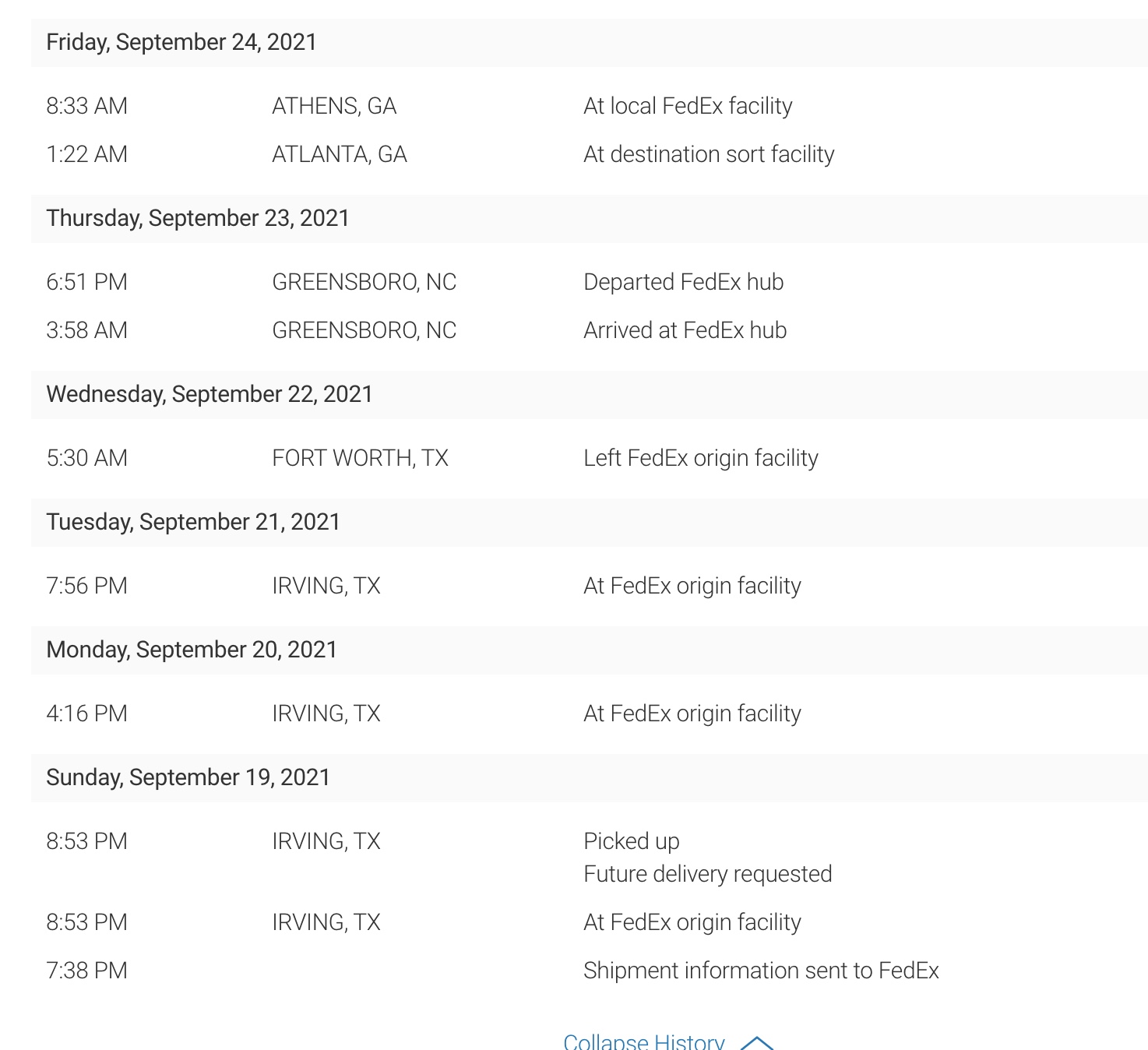
Task: Select the "Future delivery requested" note
Action: point(707,874)
